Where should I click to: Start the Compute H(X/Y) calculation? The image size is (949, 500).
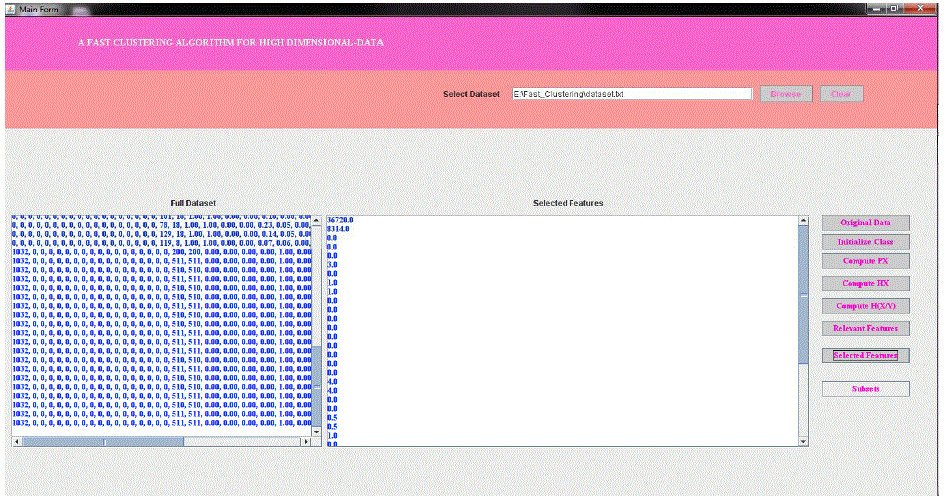coord(865,306)
